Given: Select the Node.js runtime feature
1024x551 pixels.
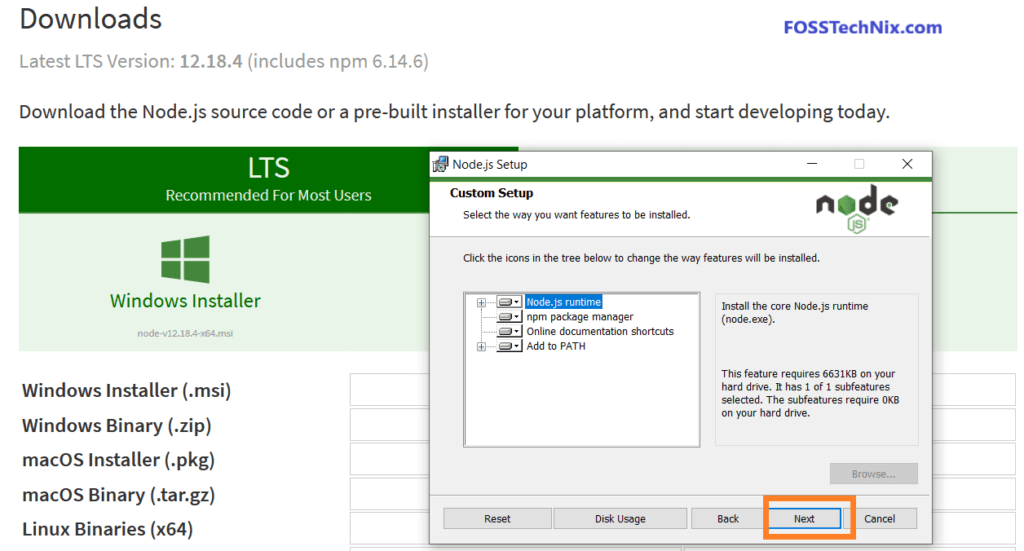Looking at the screenshot, I should (x=564, y=302).
